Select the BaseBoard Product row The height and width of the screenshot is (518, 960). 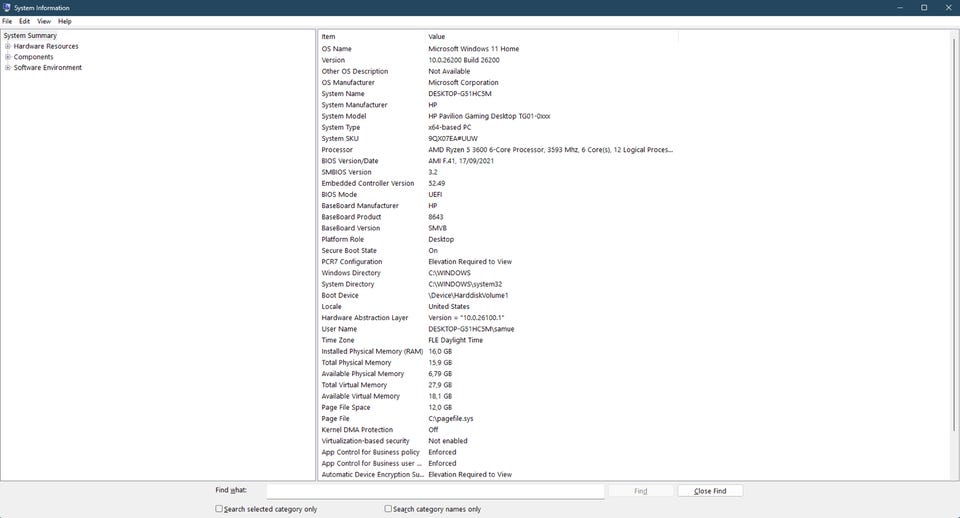[498, 217]
